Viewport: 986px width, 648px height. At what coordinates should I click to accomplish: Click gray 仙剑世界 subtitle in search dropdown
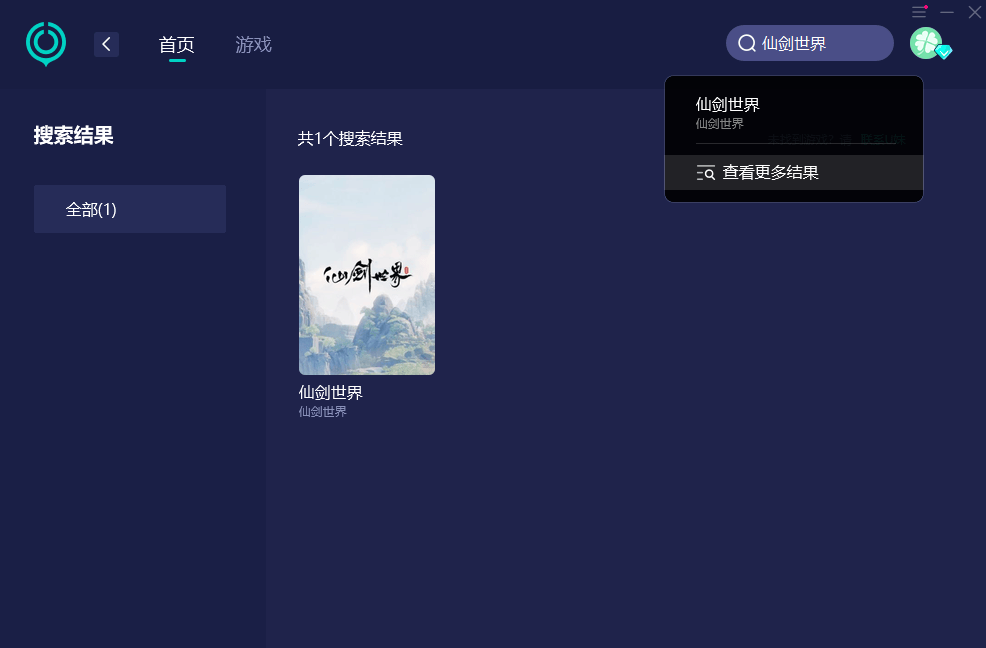719,123
